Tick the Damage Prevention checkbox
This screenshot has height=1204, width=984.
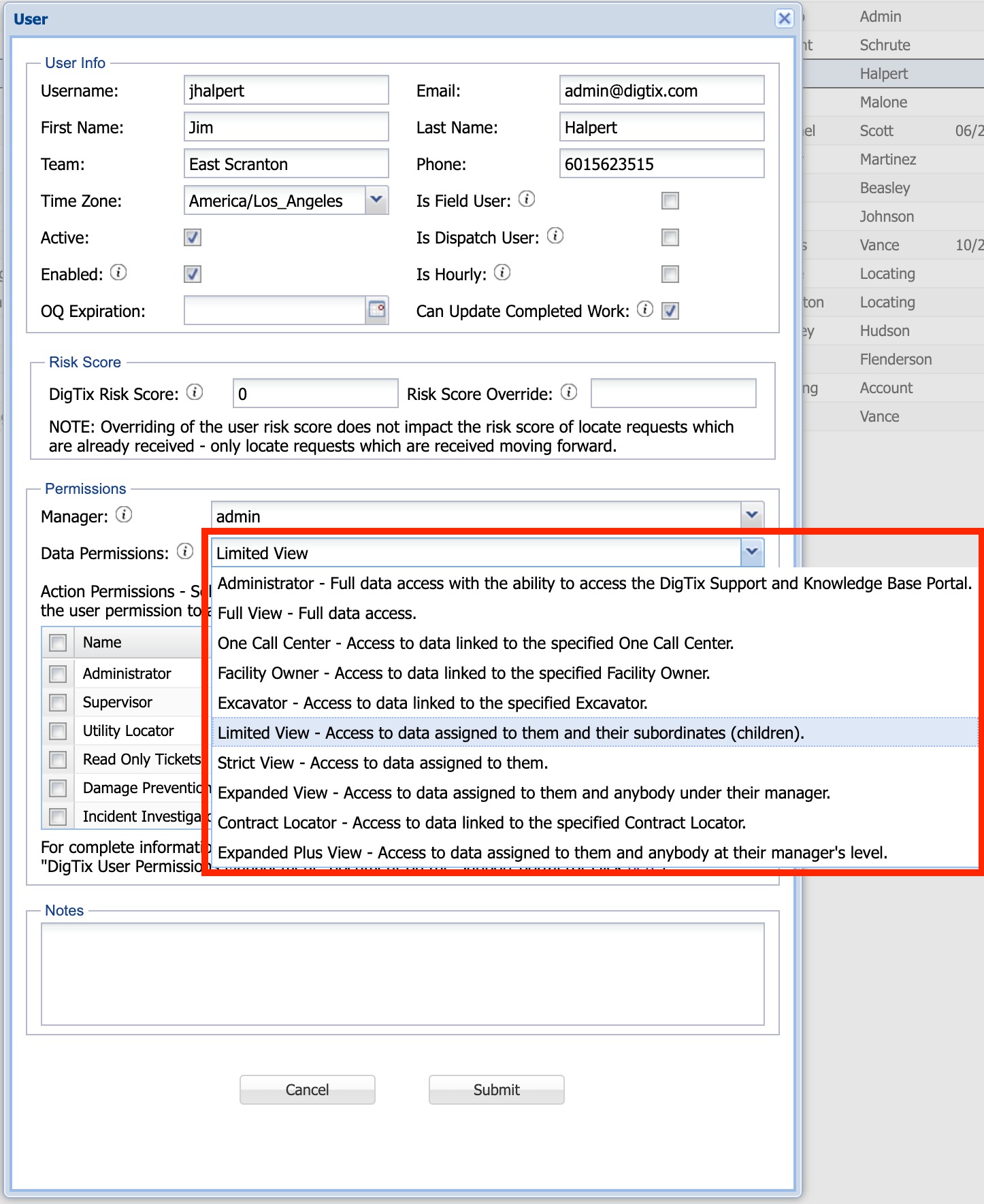(x=58, y=788)
